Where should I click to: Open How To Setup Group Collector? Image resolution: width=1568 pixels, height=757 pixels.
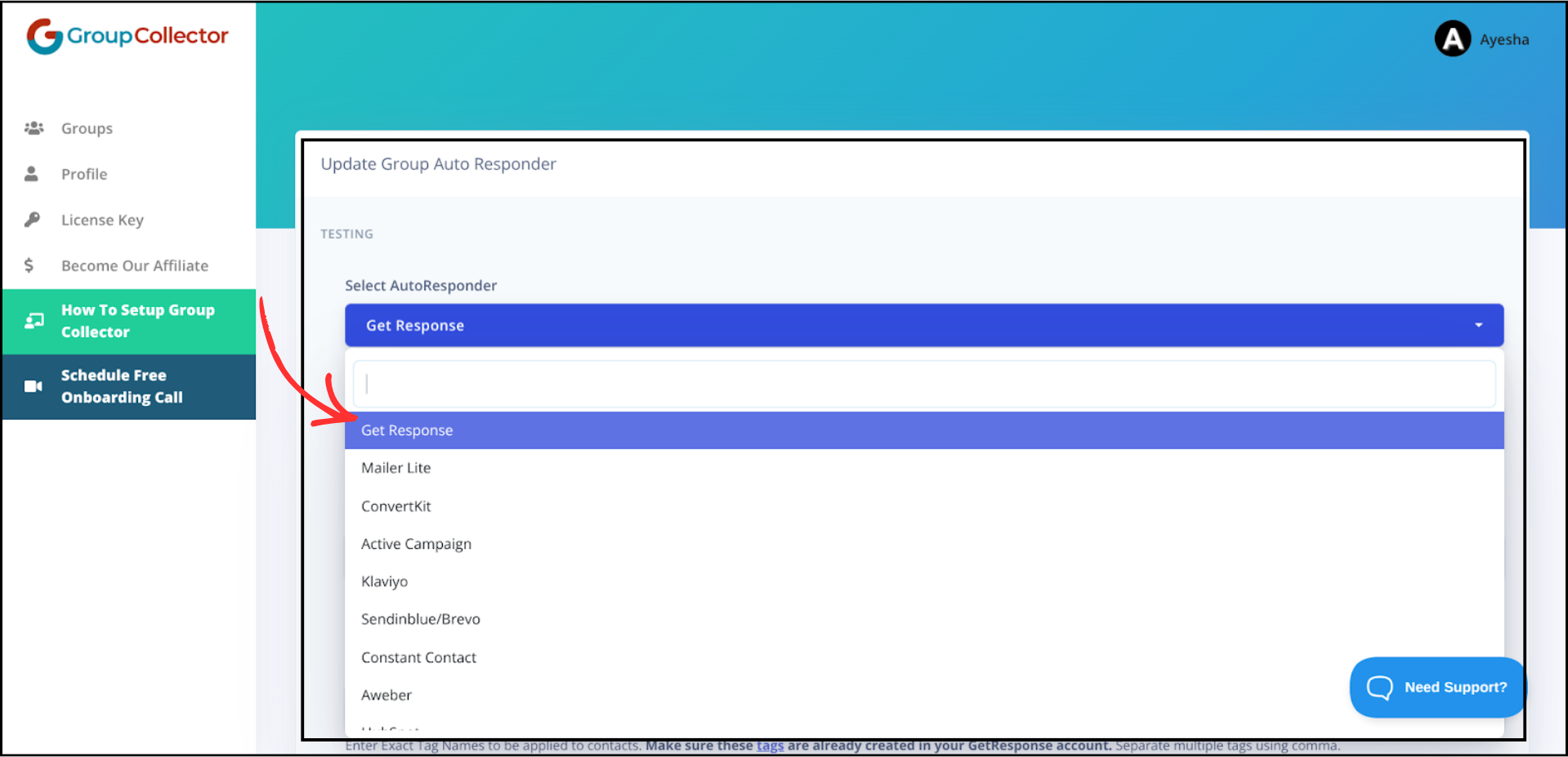137,320
